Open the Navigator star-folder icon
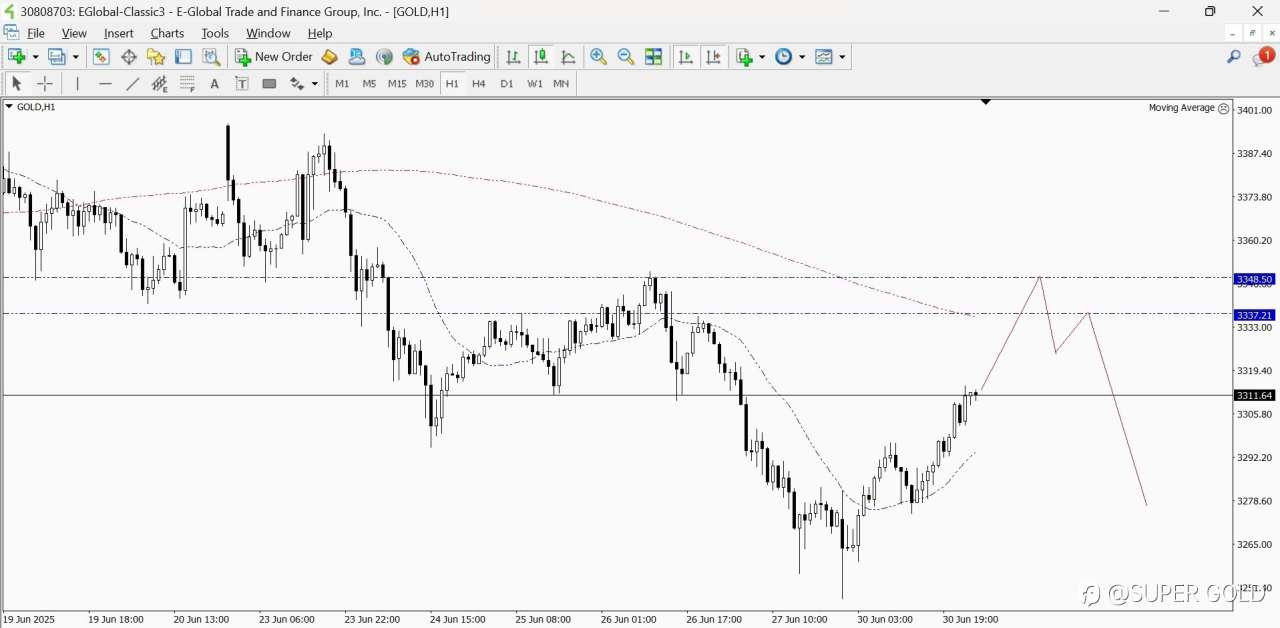1280x628 pixels. pyautogui.click(x=156, y=57)
